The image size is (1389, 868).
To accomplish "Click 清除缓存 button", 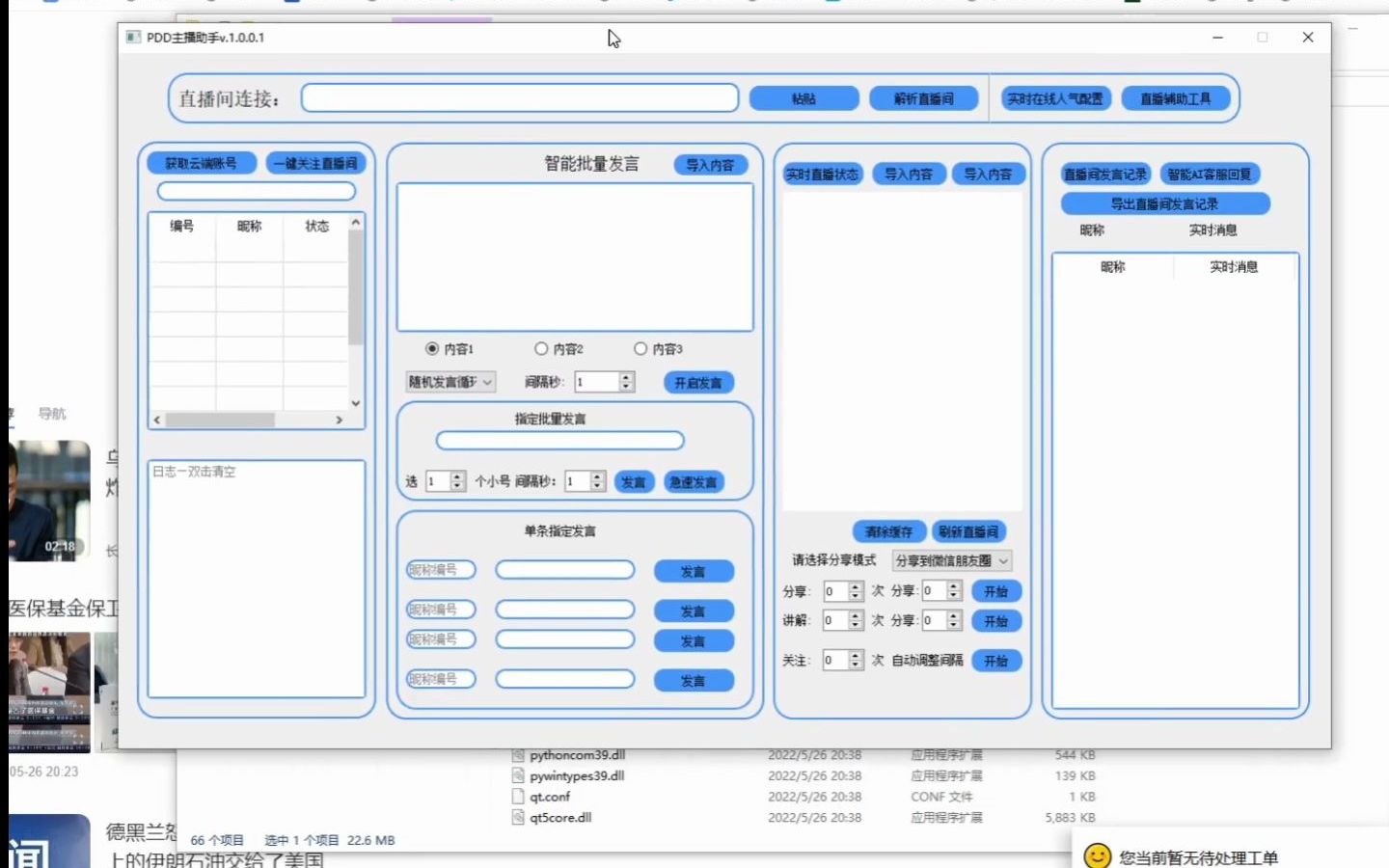I will tap(889, 531).
